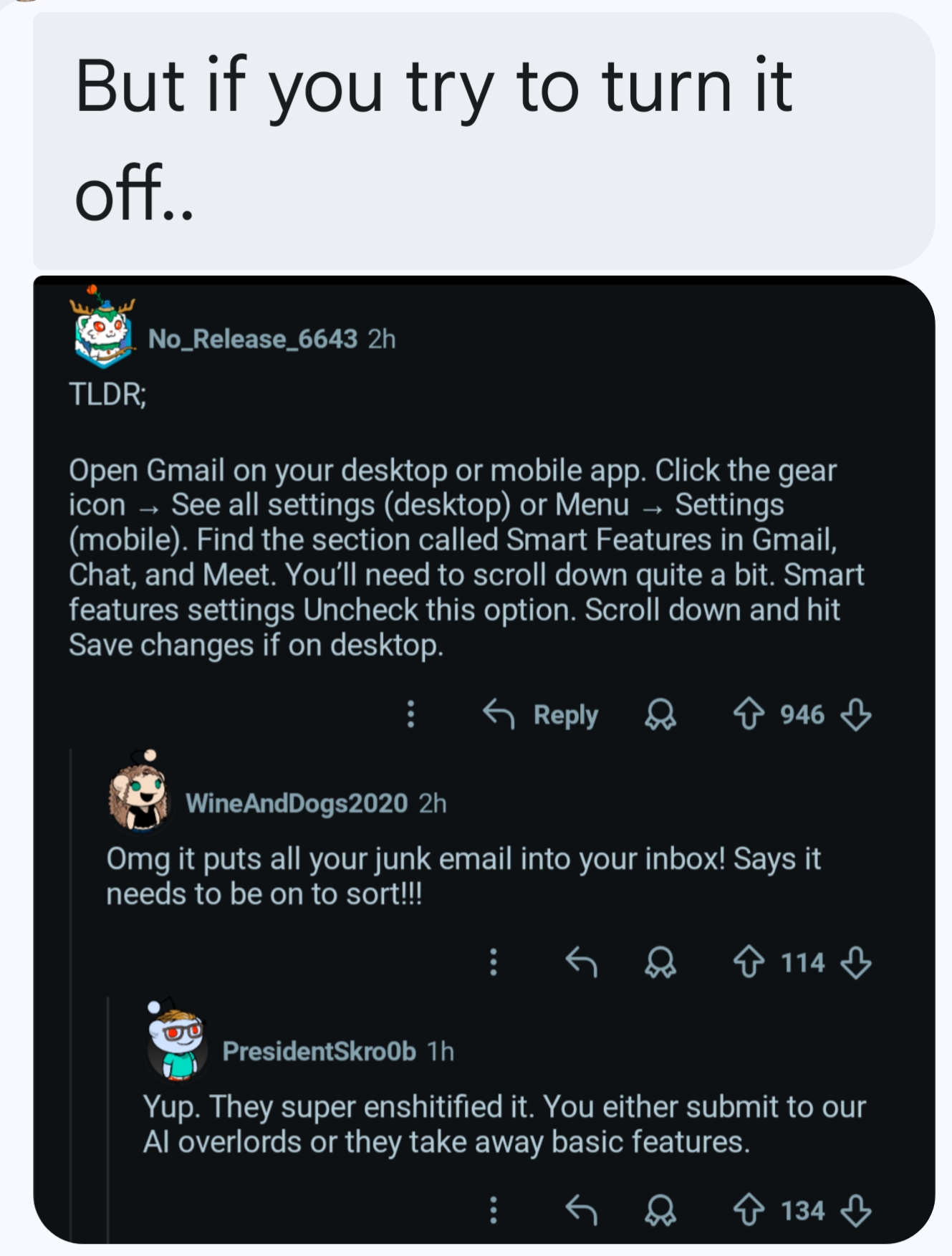Screen dimensions: 952x1256
Task: Upvote No_Release_6643's TLDR comment
Action: click(x=749, y=714)
